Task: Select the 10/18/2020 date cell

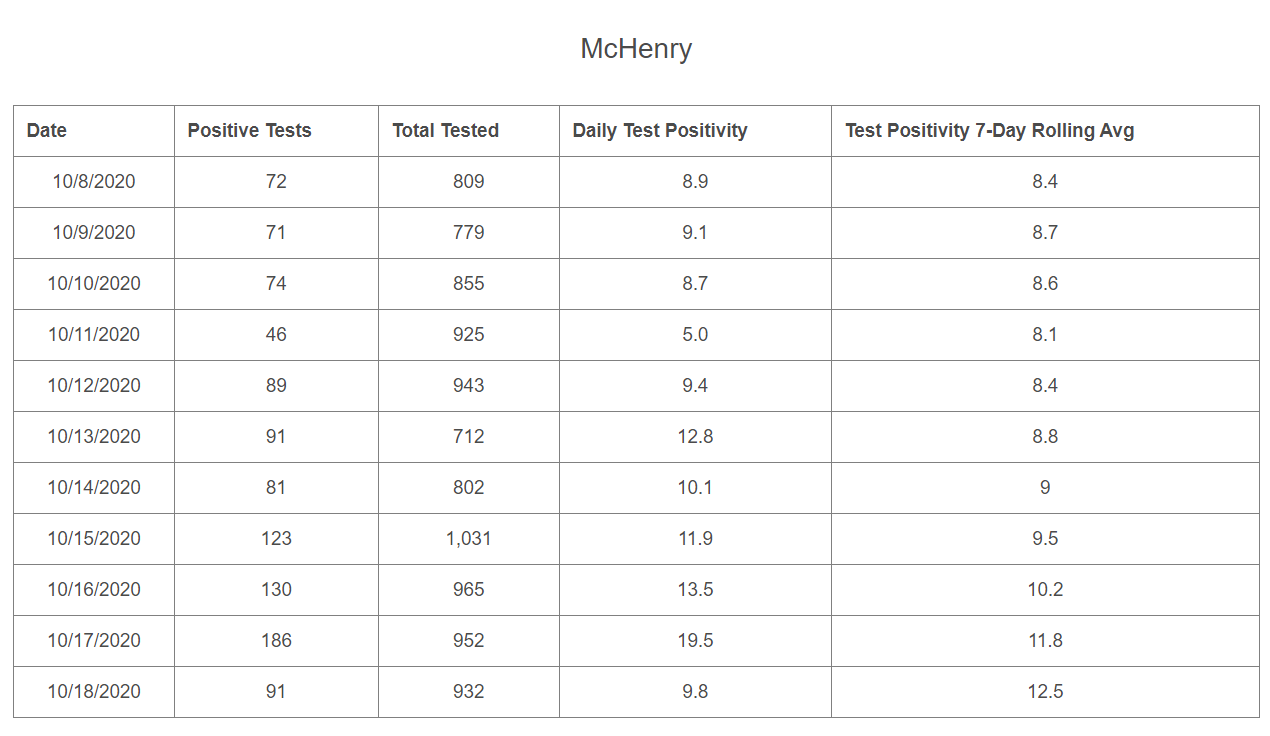Action: point(94,691)
